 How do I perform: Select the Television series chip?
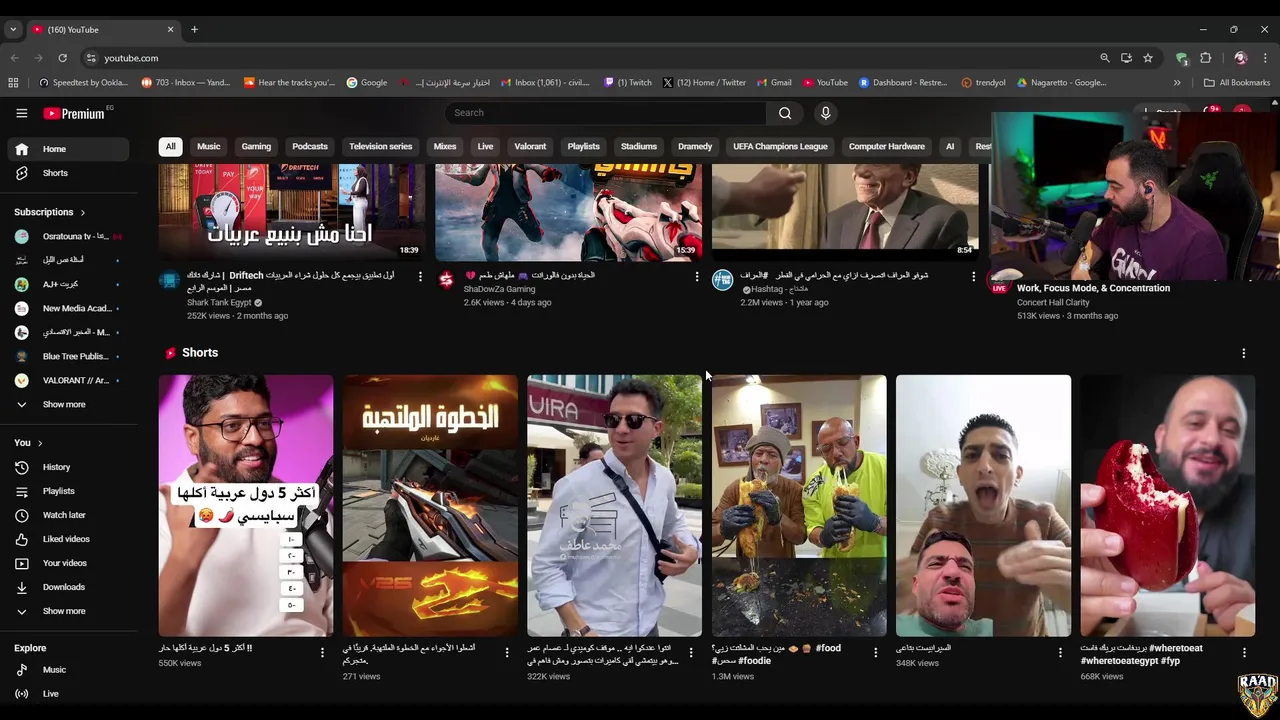tap(380, 146)
